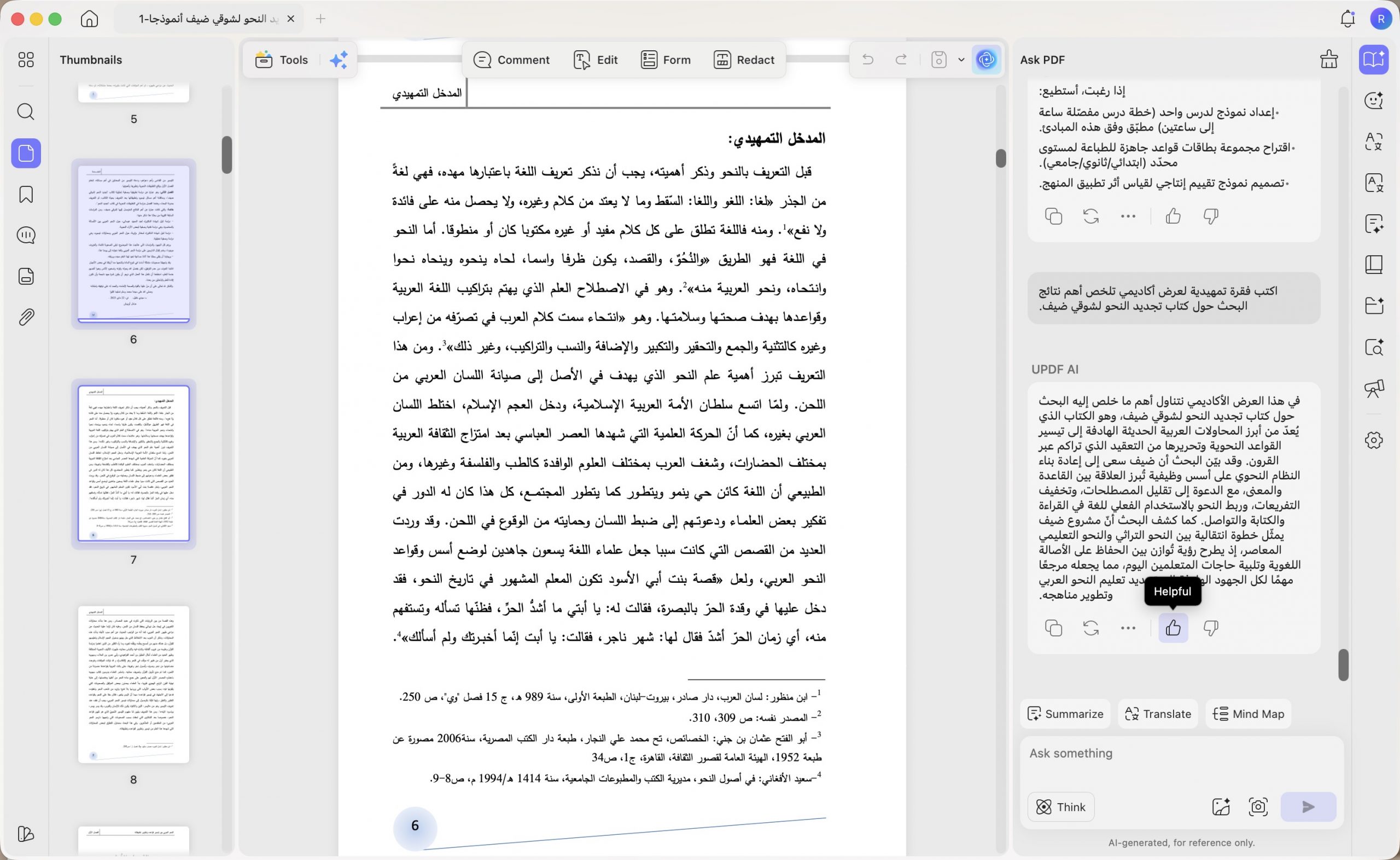Open more options for first AI response
The height and width of the screenshot is (860, 1400).
point(1128,216)
